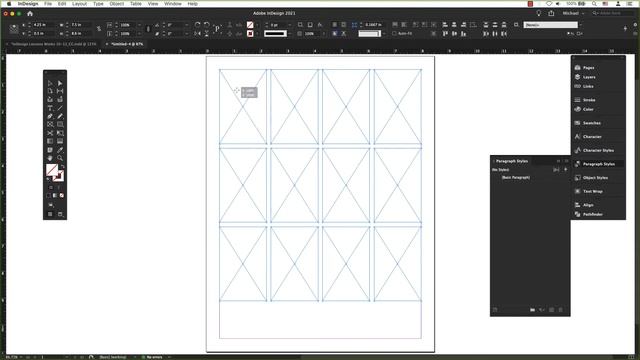Open the Pages panel
Screen dimensions: 640x360
click(x=588, y=68)
